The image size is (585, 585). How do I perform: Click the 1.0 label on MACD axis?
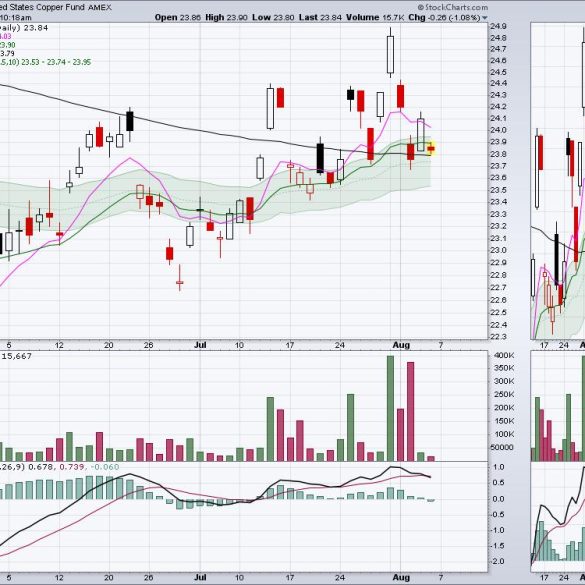click(x=499, y=467)
